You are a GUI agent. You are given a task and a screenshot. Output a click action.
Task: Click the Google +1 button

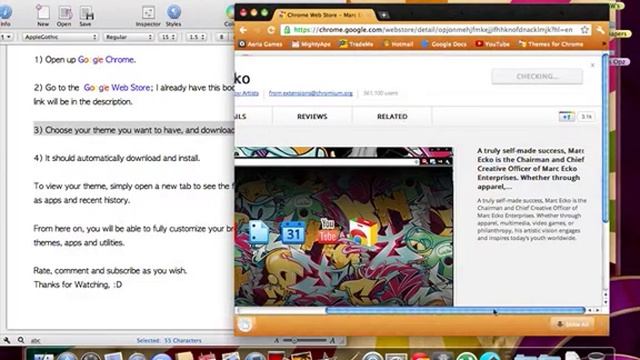[x=567, y=117]
